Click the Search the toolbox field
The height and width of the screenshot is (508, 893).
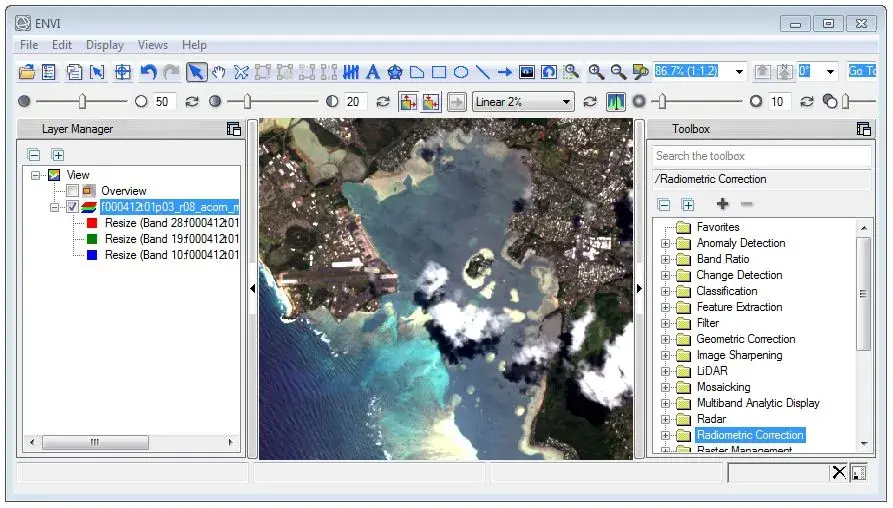point(761,156)
